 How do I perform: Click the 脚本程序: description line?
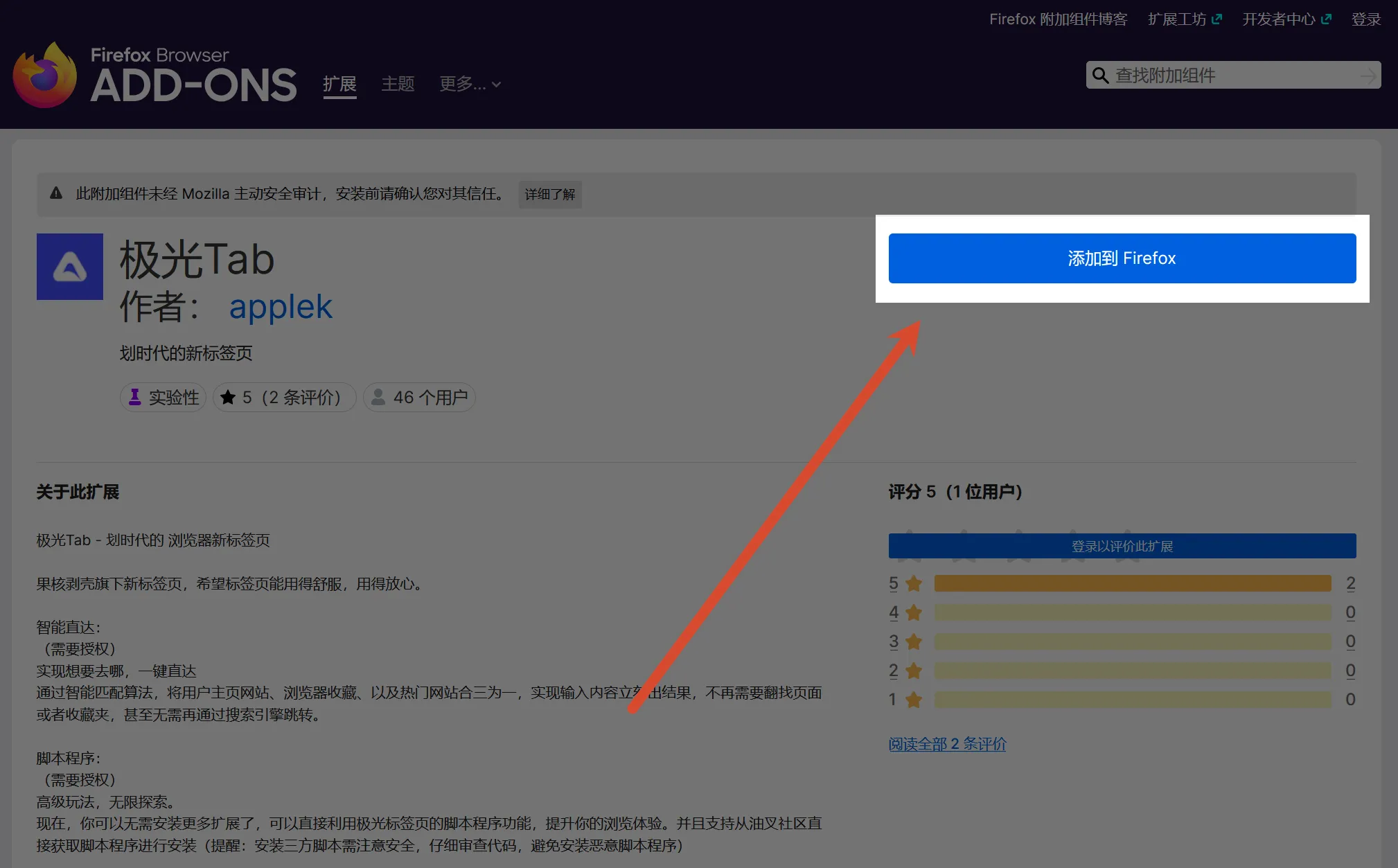point(69,758)
